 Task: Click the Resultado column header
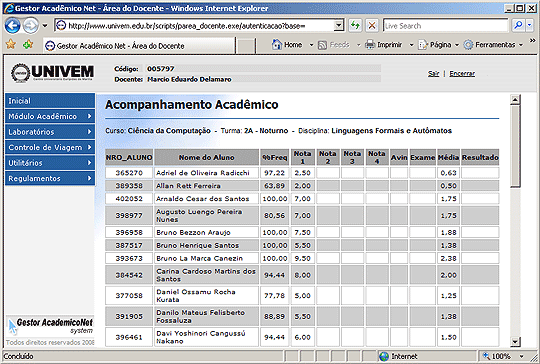pos(480,157)
